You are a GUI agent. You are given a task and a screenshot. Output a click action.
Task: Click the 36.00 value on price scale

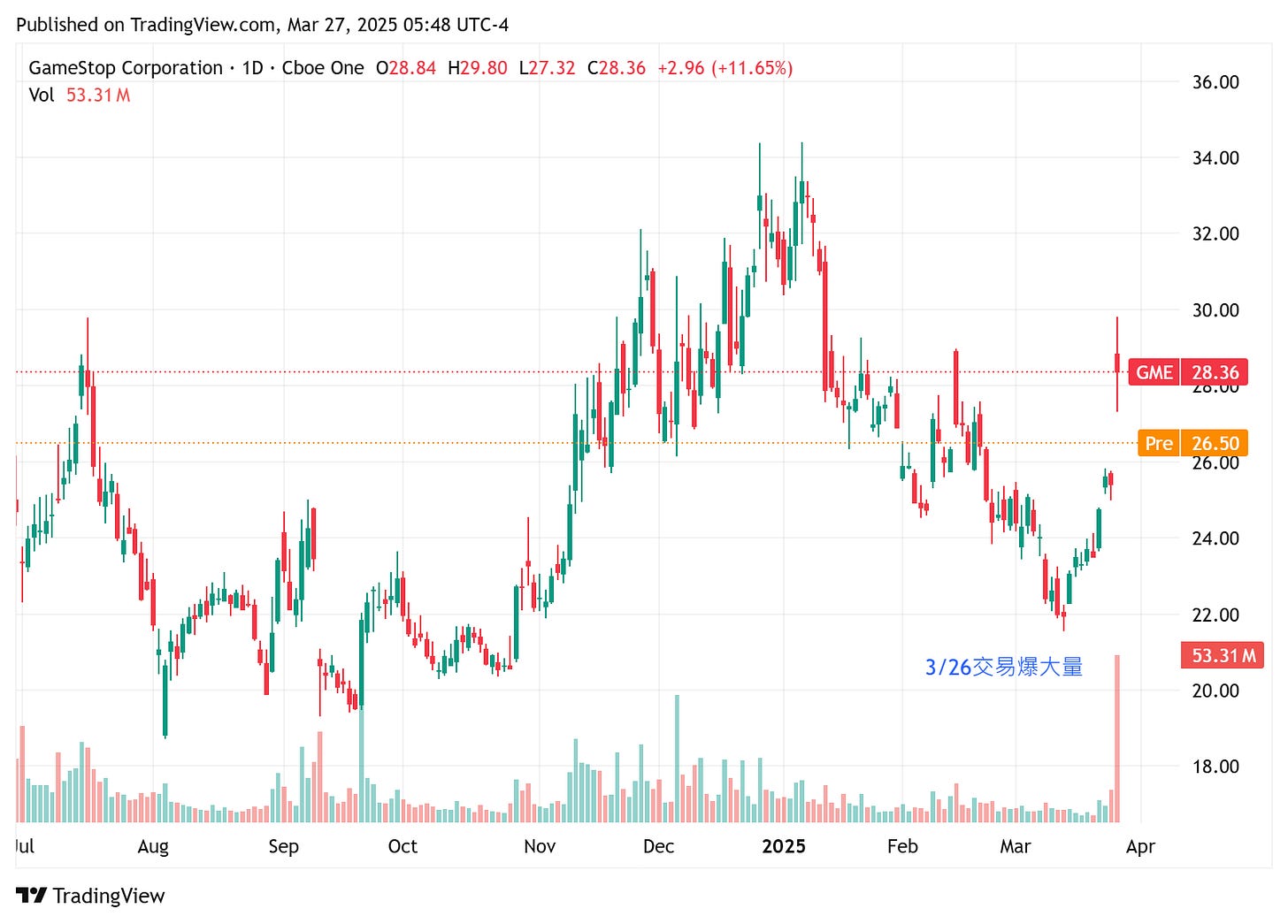pos(1216,81)
